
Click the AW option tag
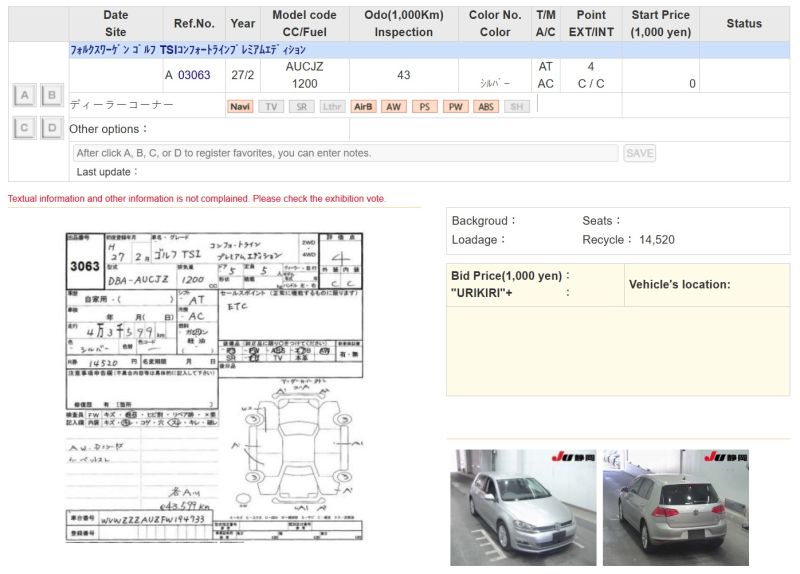tap(393, 107)
